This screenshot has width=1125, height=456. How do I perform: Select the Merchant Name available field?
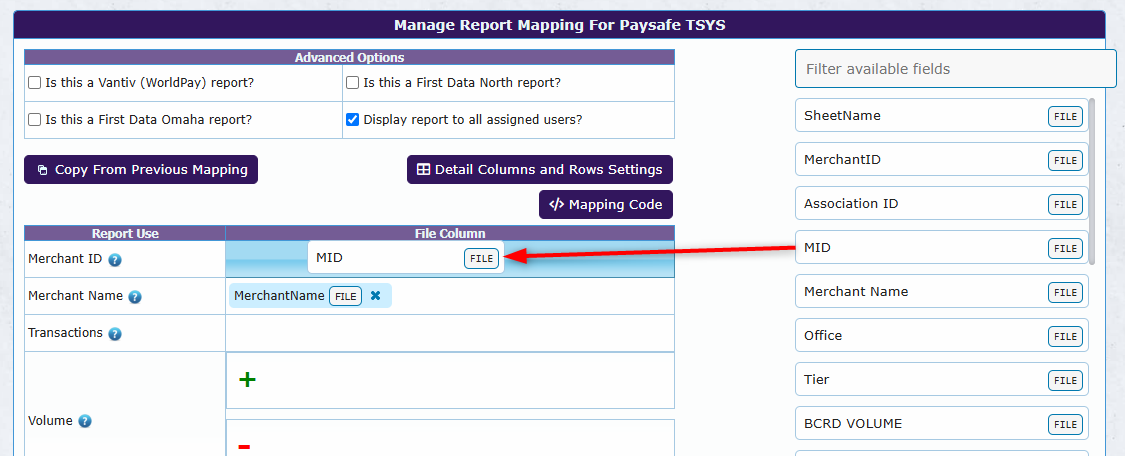[x=942, y=292]
